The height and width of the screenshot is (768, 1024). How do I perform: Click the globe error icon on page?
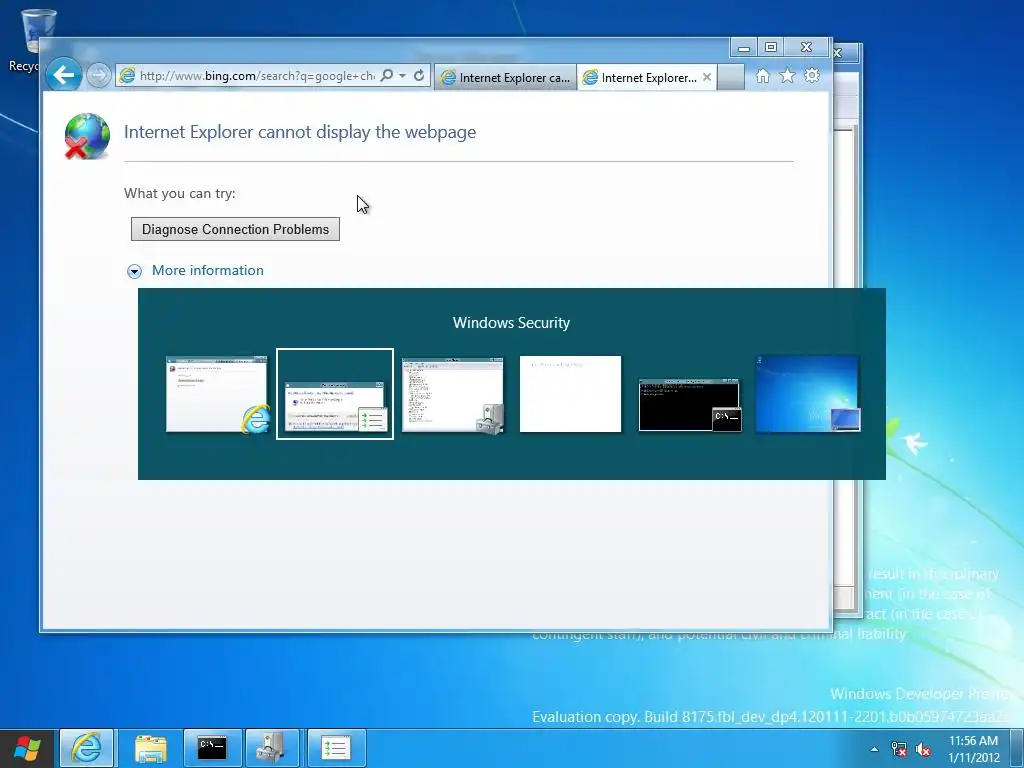point(87,136)
